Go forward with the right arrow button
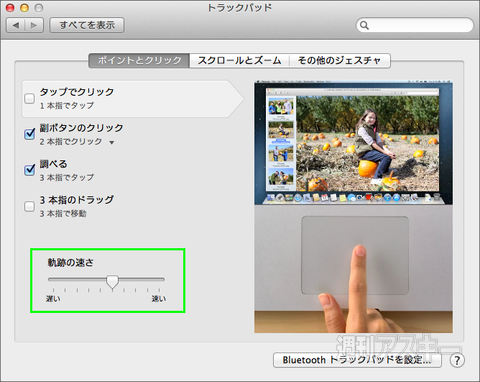Screen dimensions: 480x382 click(x=34, y=25)
